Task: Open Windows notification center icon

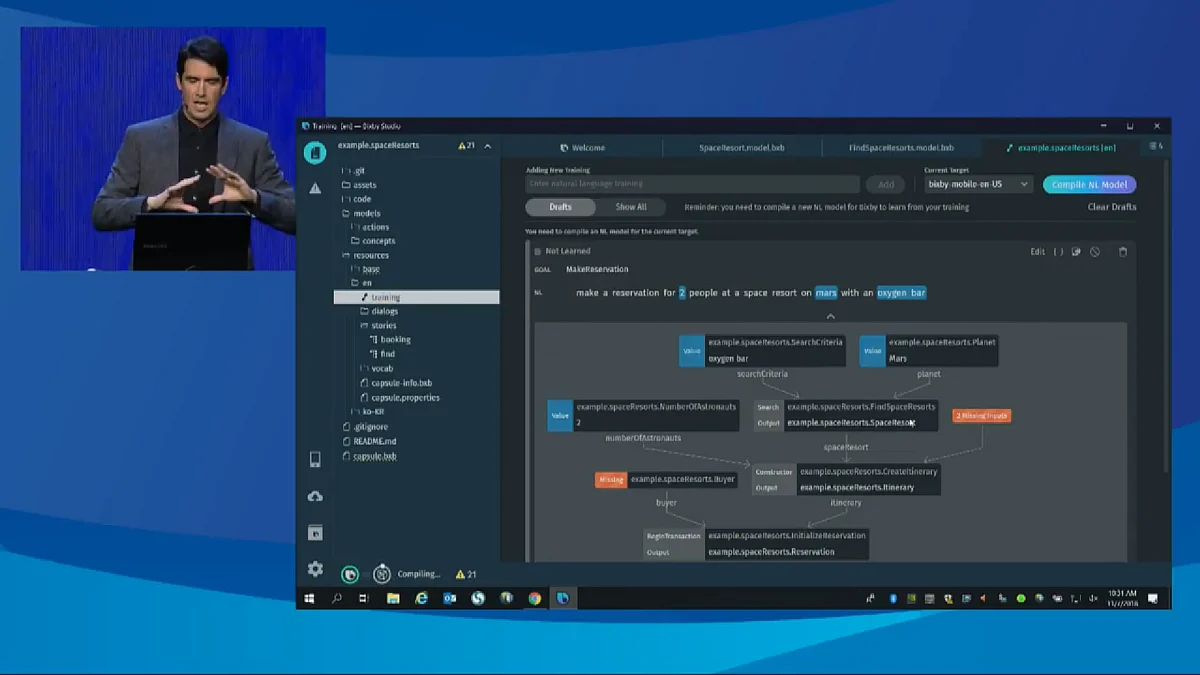Action: [x=1153, y=599]
